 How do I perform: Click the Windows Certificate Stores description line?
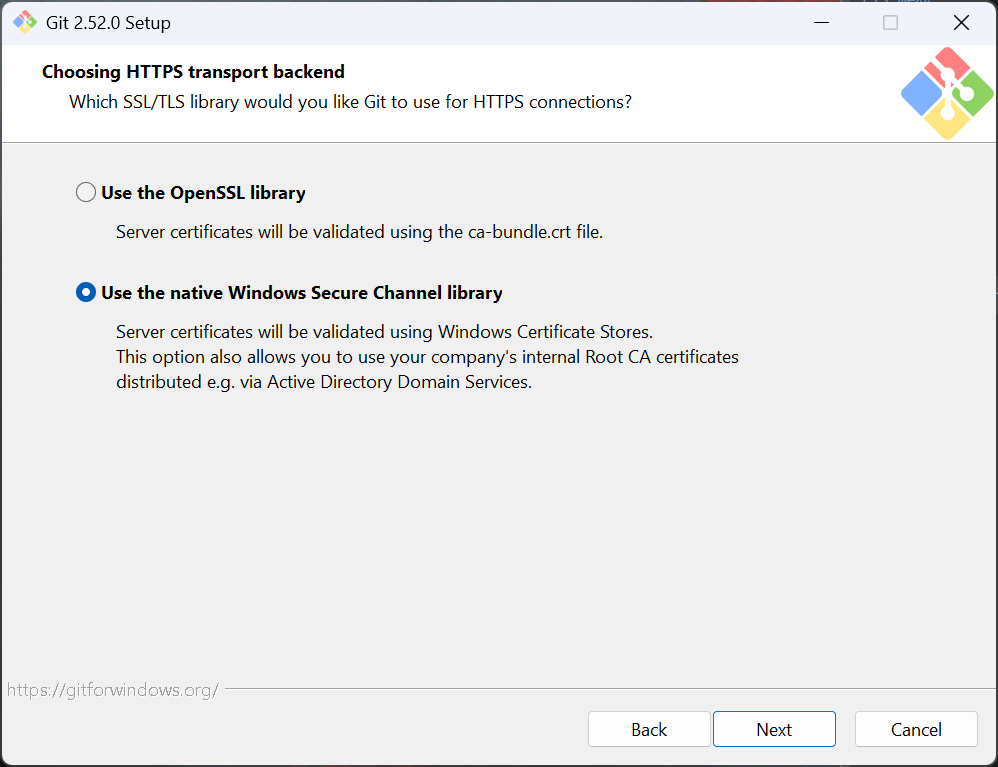click(384, 332)
